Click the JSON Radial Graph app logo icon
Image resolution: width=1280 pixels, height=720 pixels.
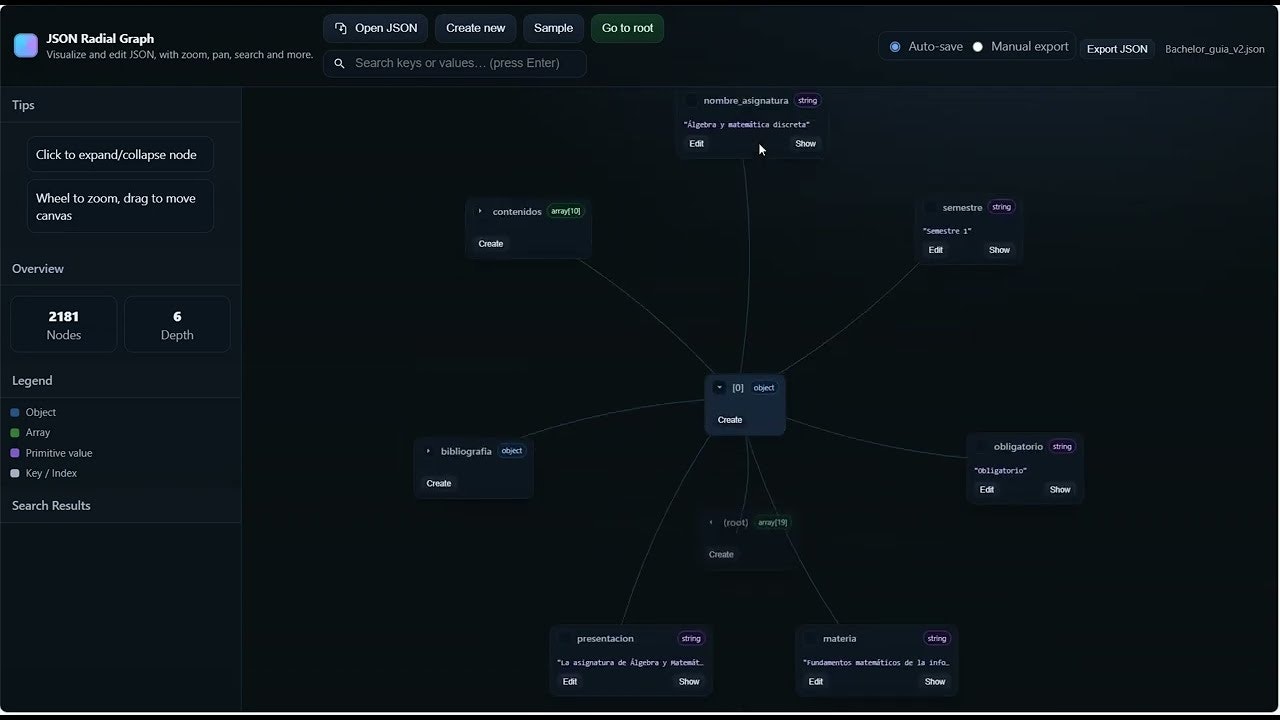pos(25,44)
